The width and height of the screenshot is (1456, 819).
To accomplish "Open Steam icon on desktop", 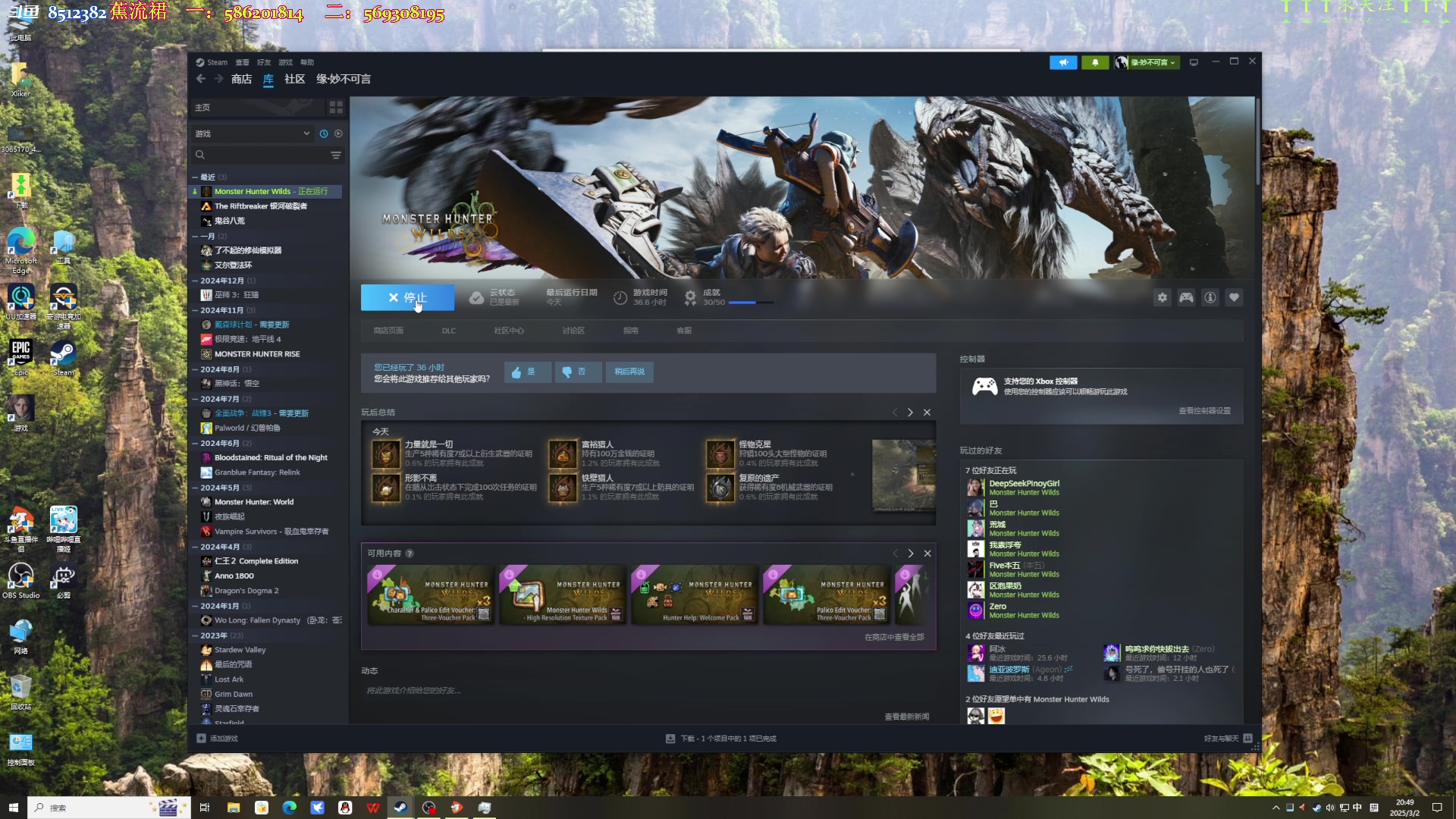I will click(63, 357).
